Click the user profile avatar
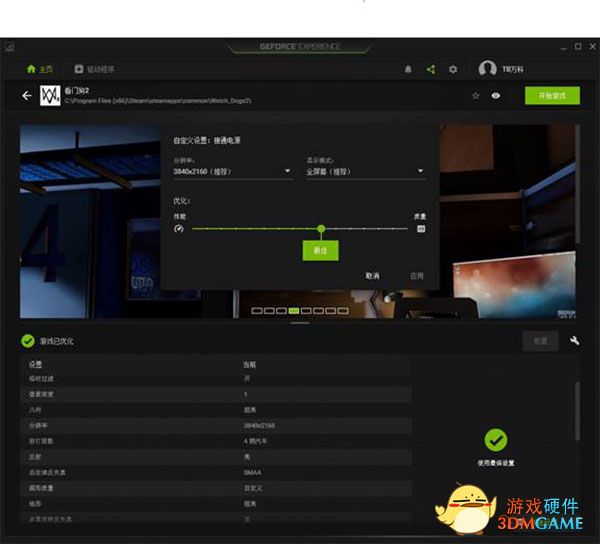This screenshot has height=544, width=600. [x=488, y=68]
